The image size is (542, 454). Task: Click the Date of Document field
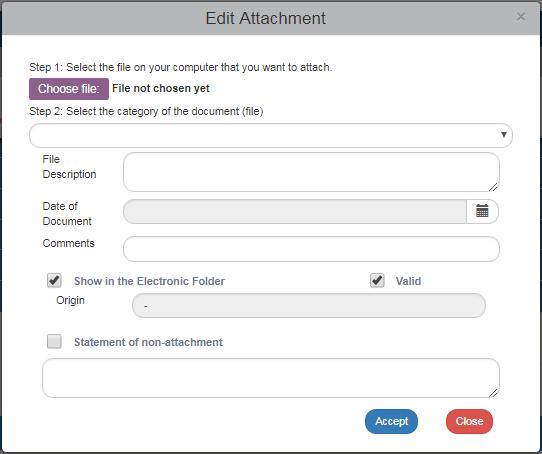295,211
